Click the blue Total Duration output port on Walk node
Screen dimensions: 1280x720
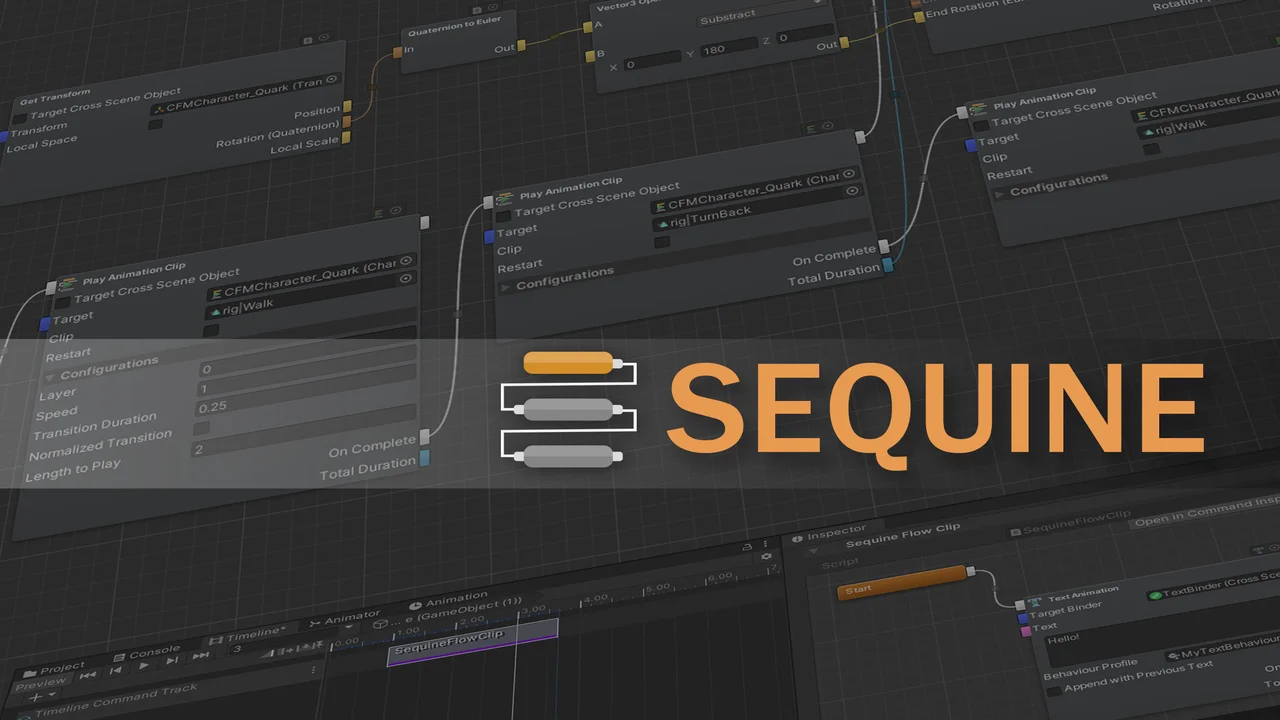(x=425, y=458)
